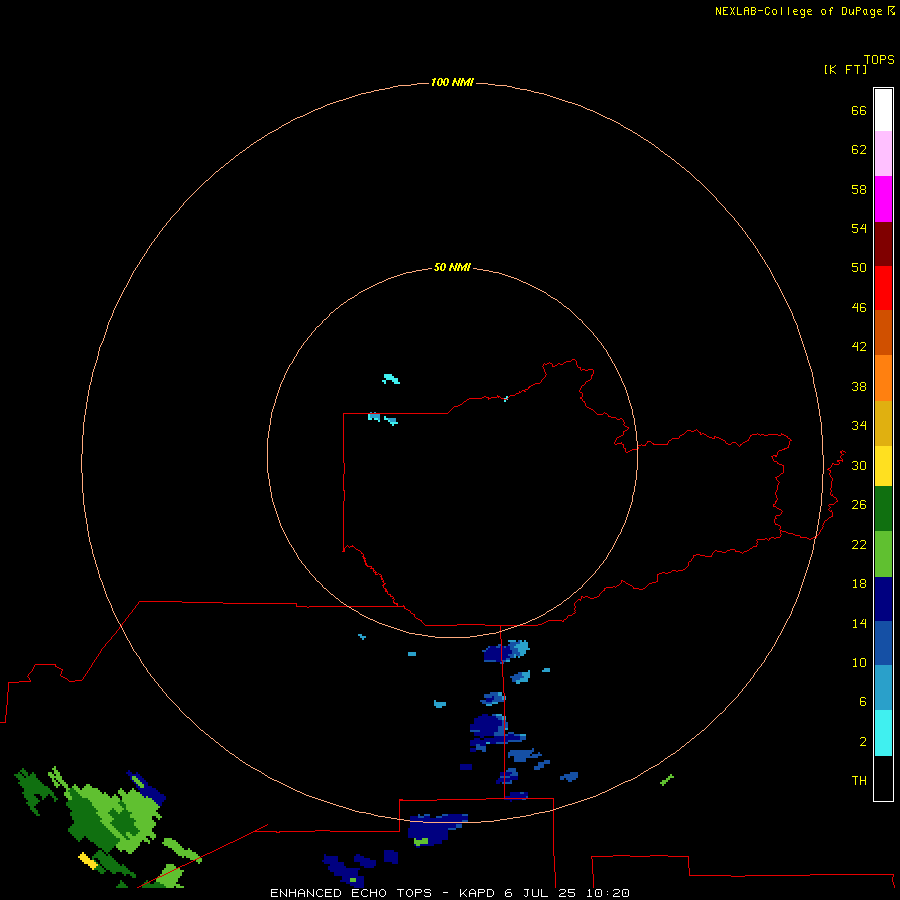
Task: Click the yellow legend swatch
Action: (883, 466)
